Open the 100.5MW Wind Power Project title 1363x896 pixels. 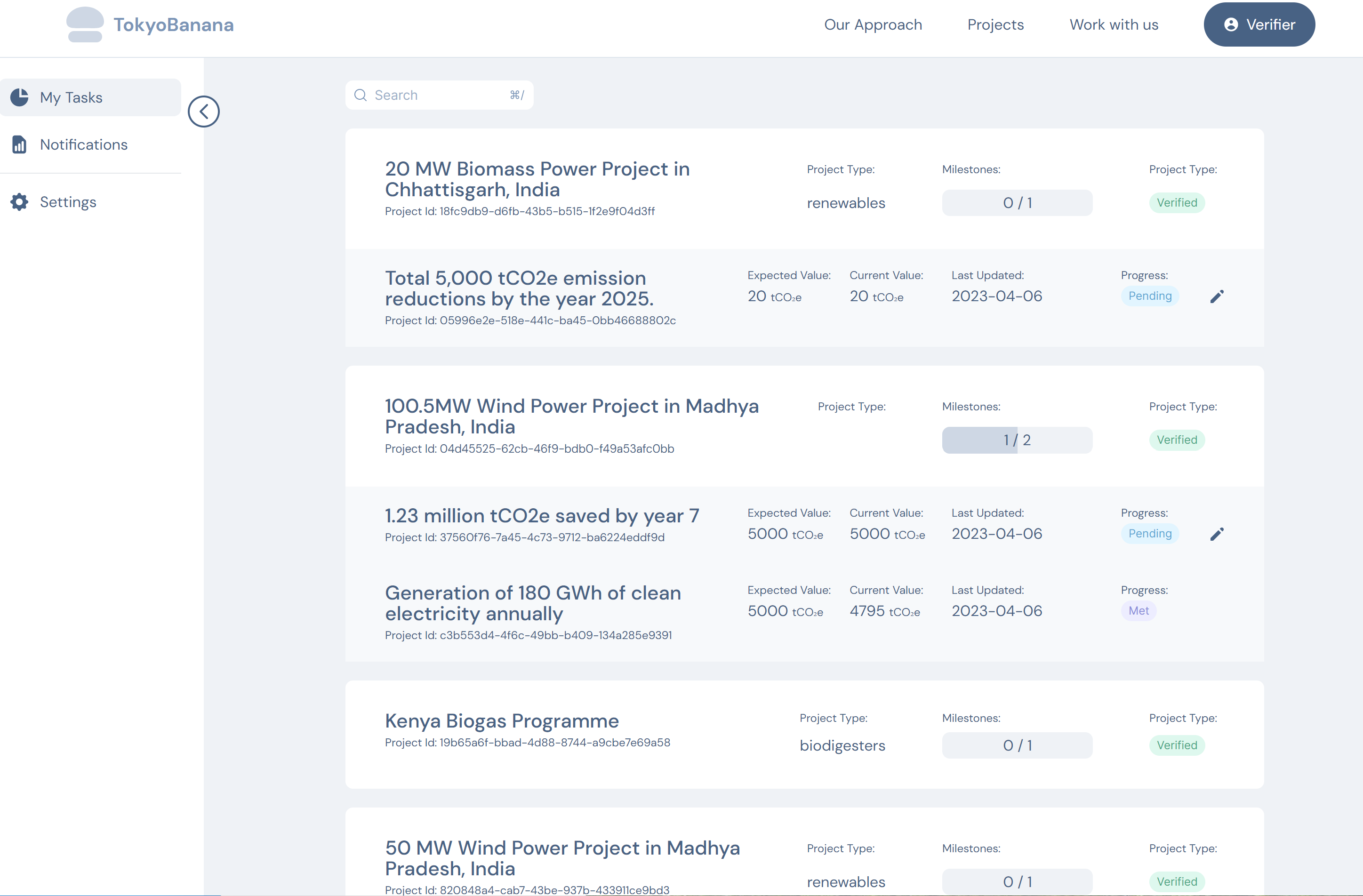[x=571, y=416]
